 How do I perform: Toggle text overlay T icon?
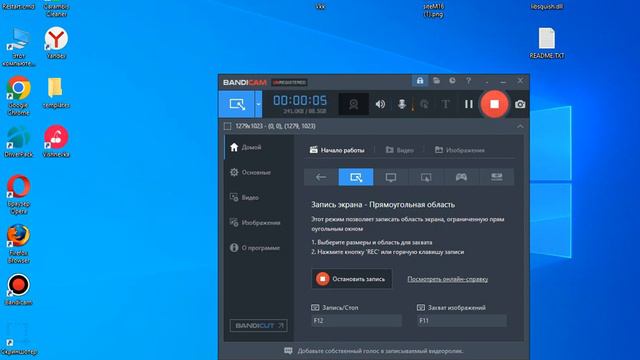446,104
